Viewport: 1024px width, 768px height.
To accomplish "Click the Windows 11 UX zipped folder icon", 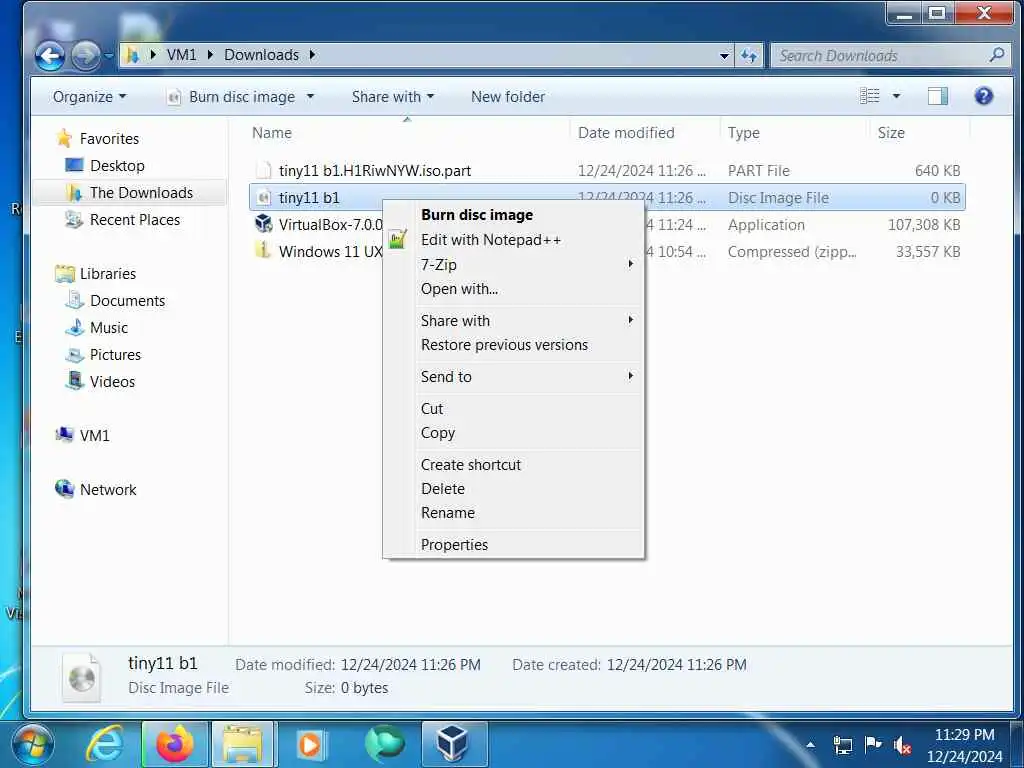I will (263, 251).
